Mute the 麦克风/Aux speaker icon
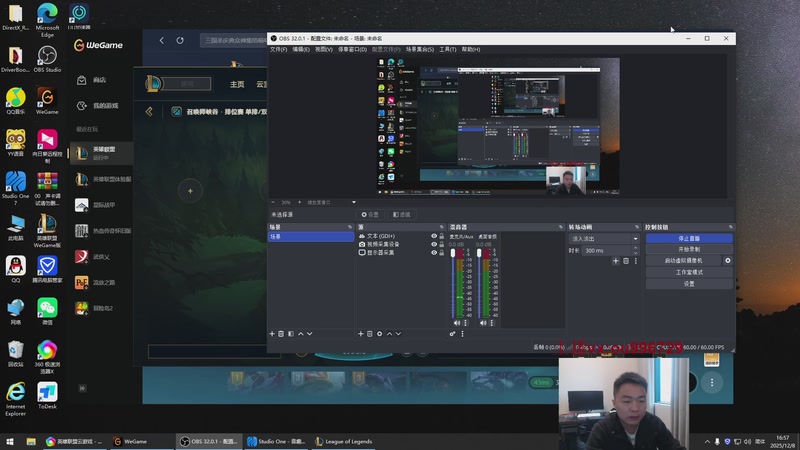 [x=457, y=322]
